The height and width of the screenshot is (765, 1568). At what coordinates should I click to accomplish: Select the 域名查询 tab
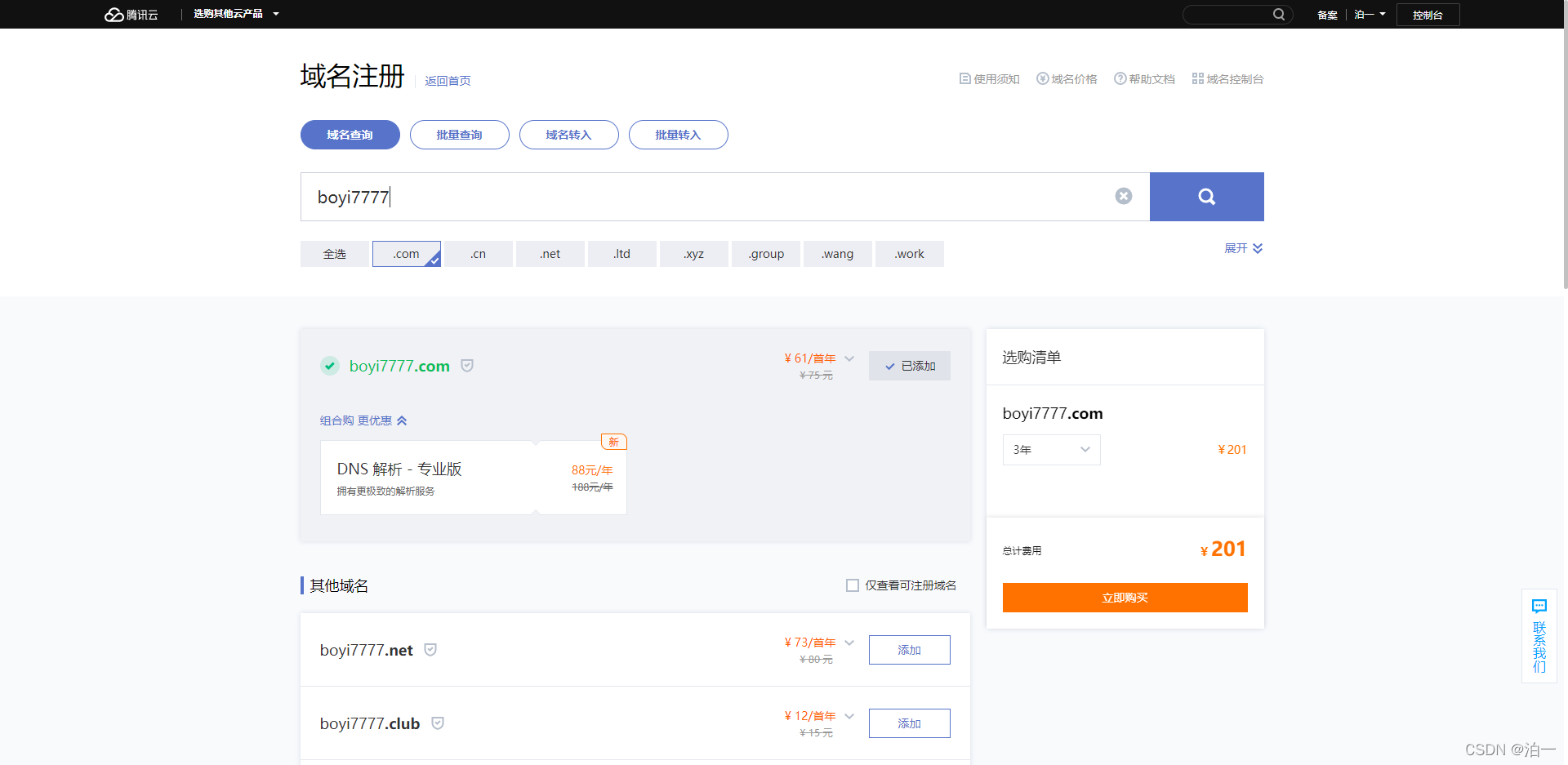(350, 135)
